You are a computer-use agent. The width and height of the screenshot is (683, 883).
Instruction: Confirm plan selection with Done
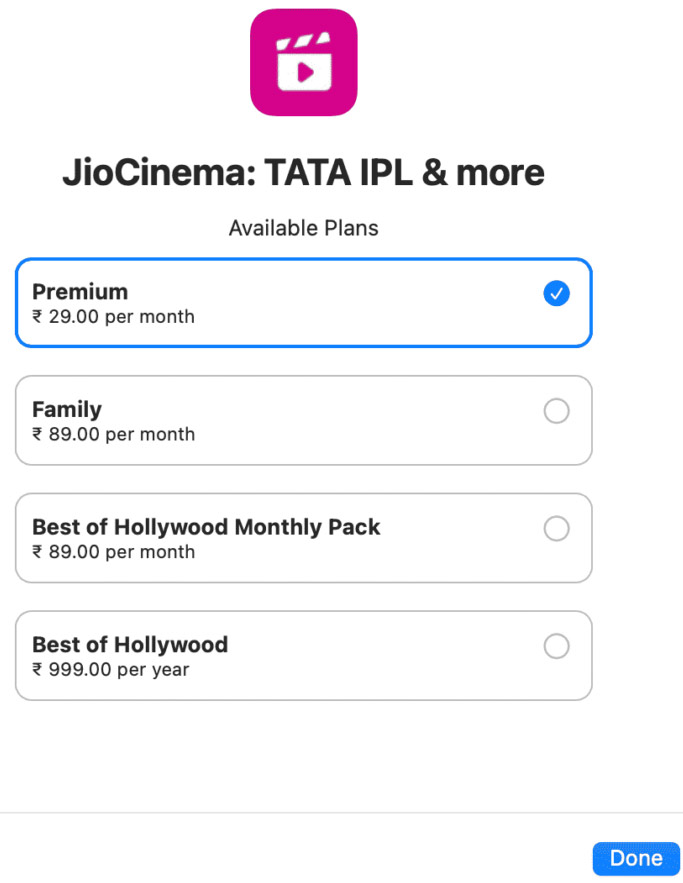tap(637, 858)
